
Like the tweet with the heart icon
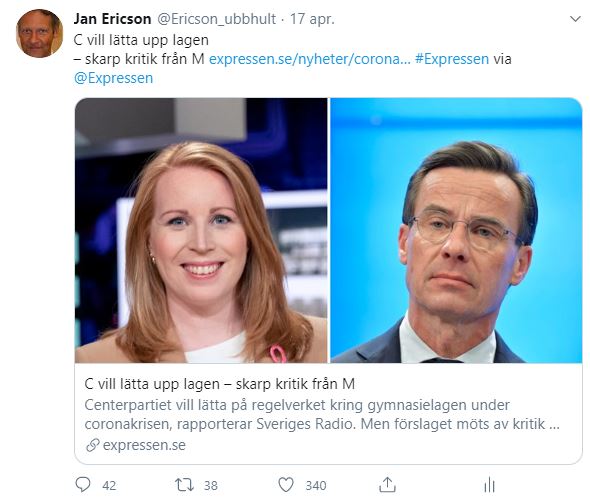click(x=286, y=485)
